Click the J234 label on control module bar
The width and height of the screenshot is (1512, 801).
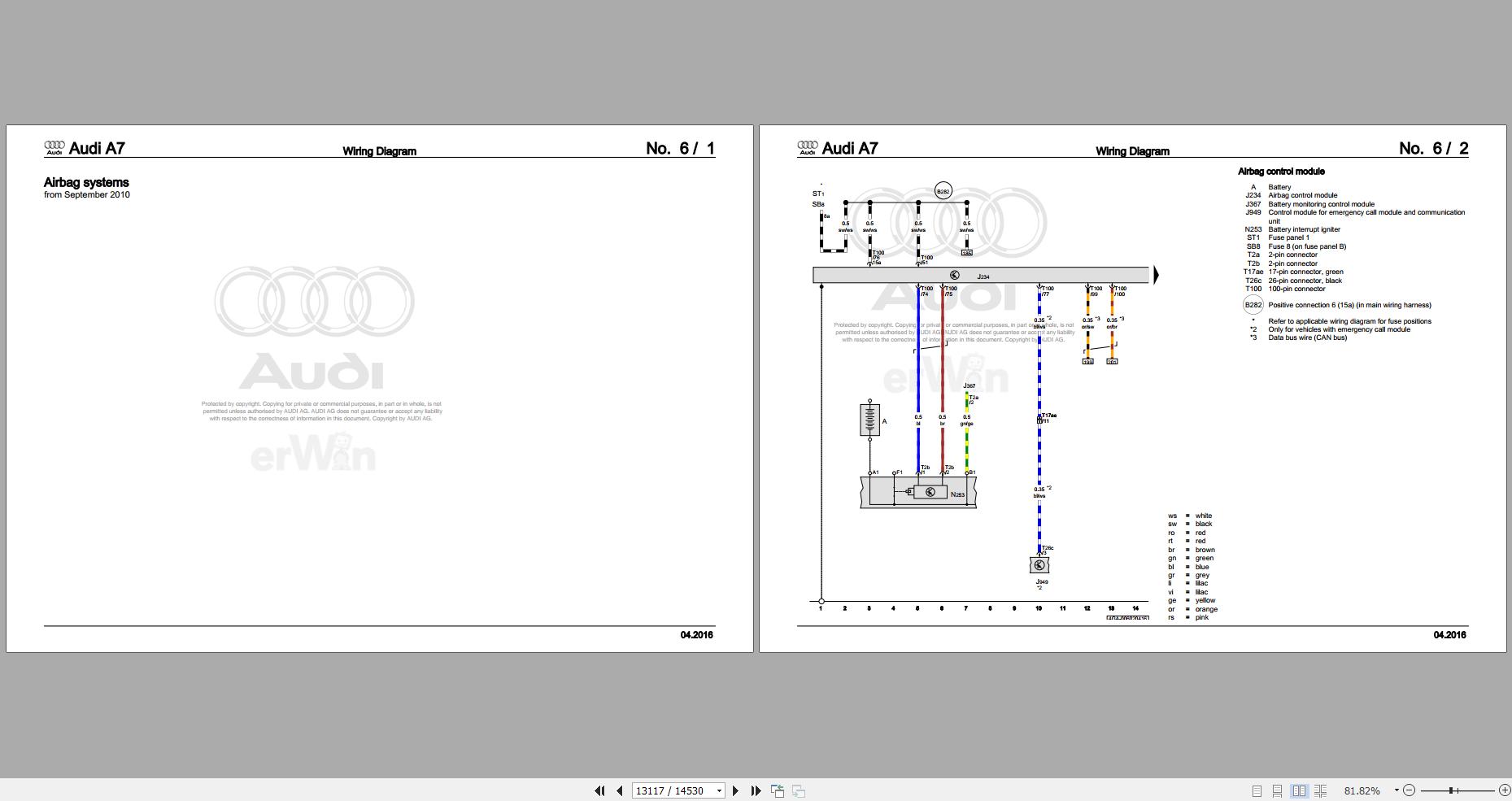click(983, 276)
